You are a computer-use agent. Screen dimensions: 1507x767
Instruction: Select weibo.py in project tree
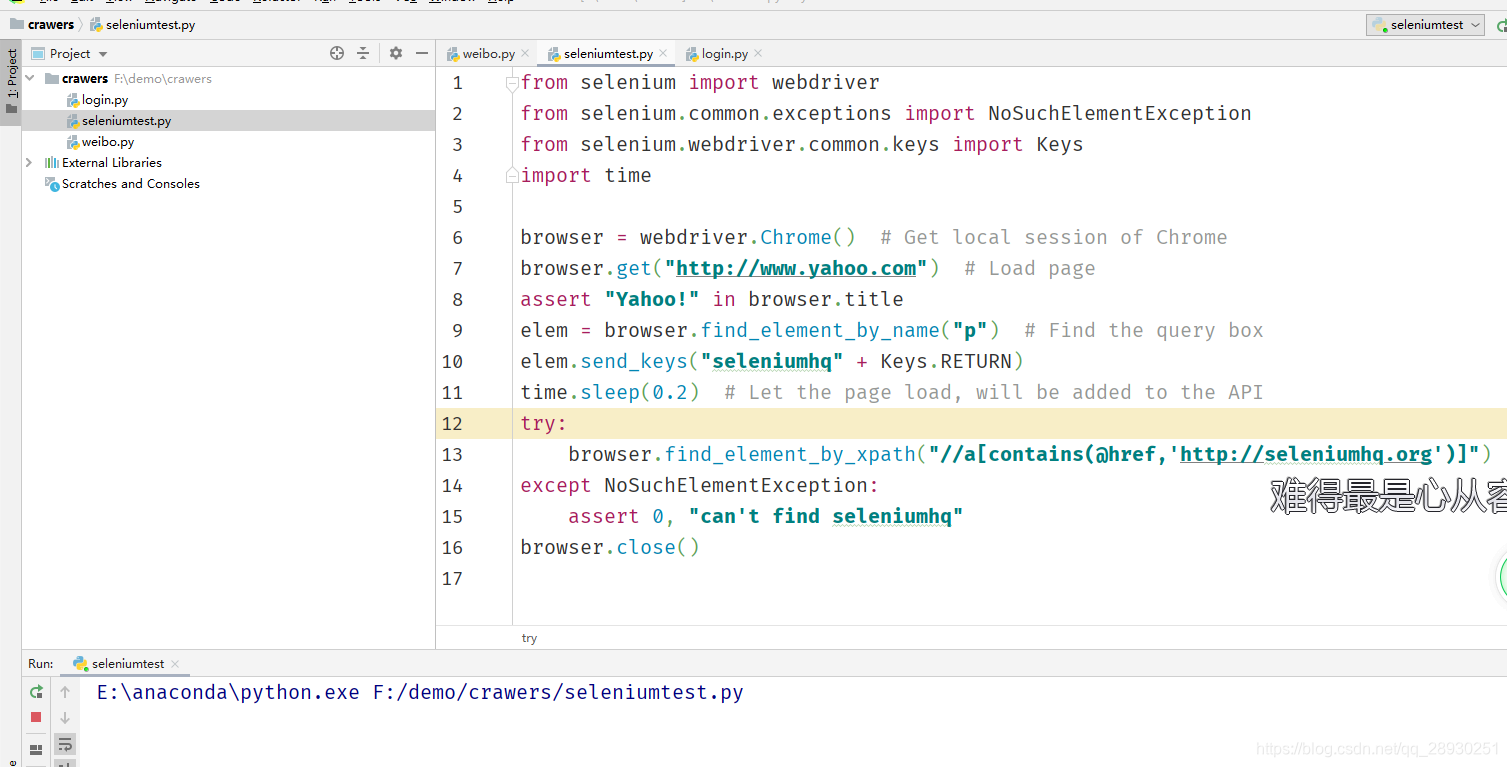click(x=108, y=141)
